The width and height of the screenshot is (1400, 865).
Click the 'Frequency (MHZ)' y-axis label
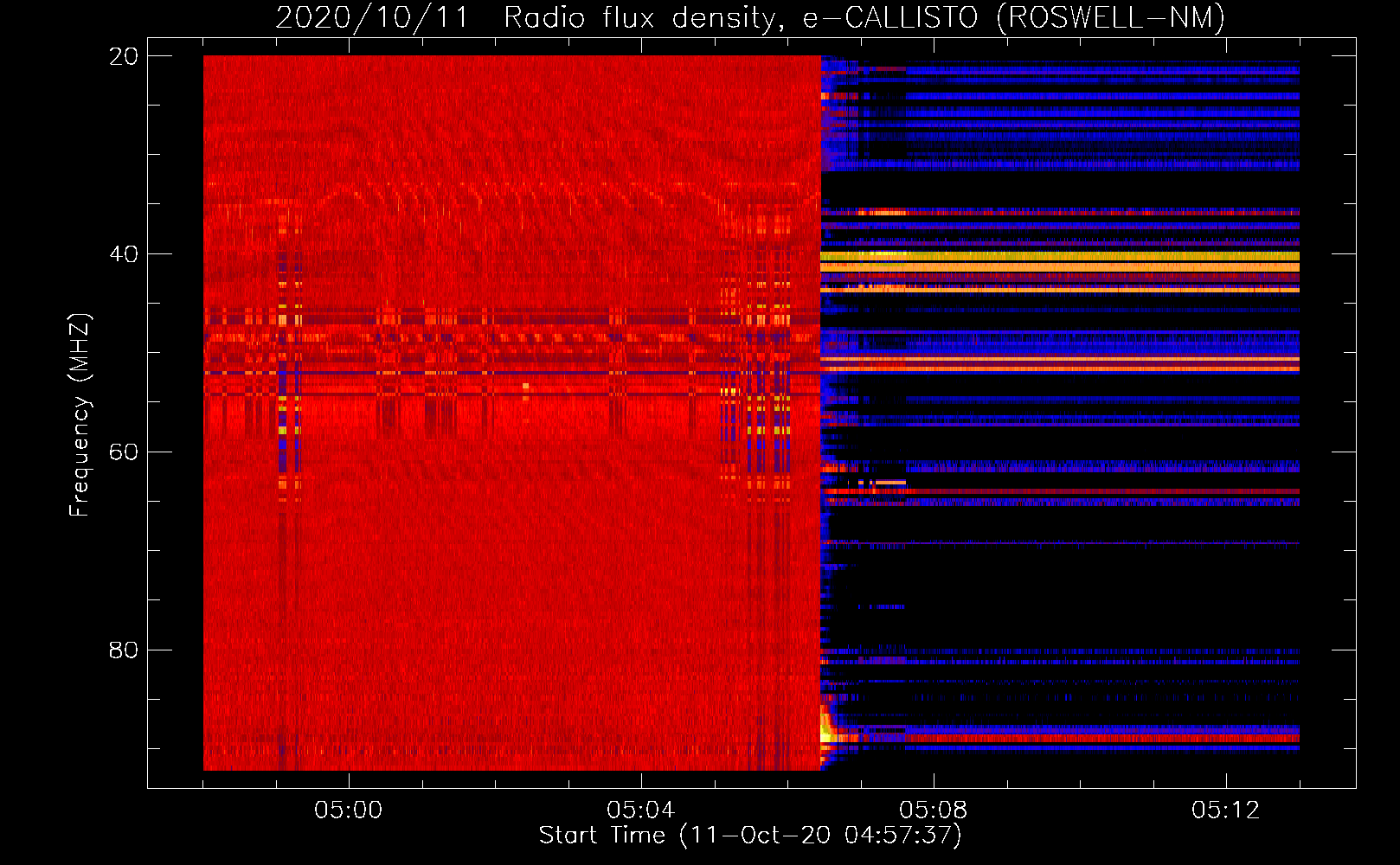[x=80, y=415]
